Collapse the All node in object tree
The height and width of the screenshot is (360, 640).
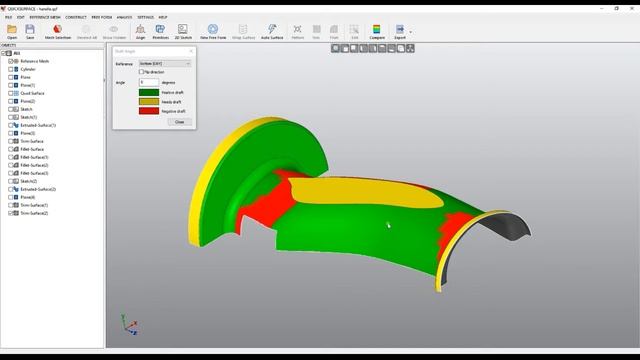pyautogui.click(x=3, y=53)
